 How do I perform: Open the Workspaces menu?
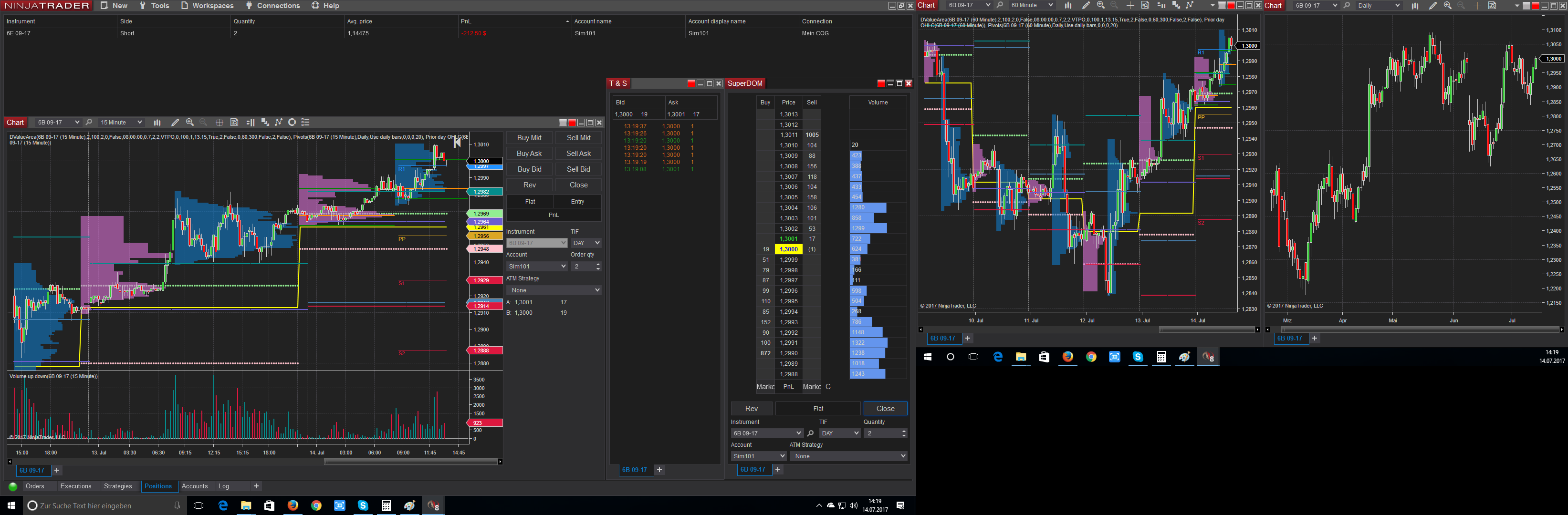(x=207, y=5)
